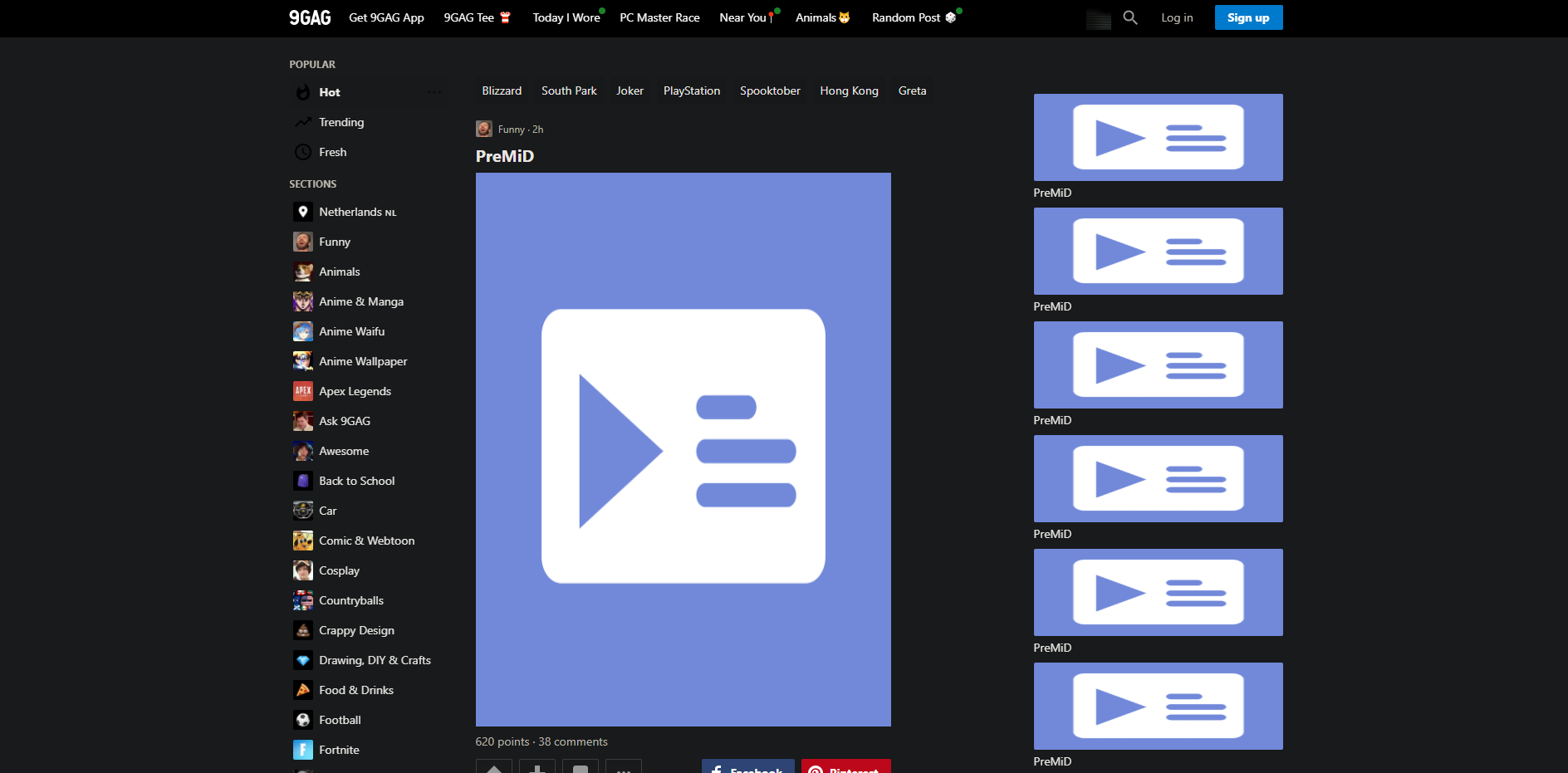
Task: Click the Food & Drinks pizza icon
Action: (303, 690)
